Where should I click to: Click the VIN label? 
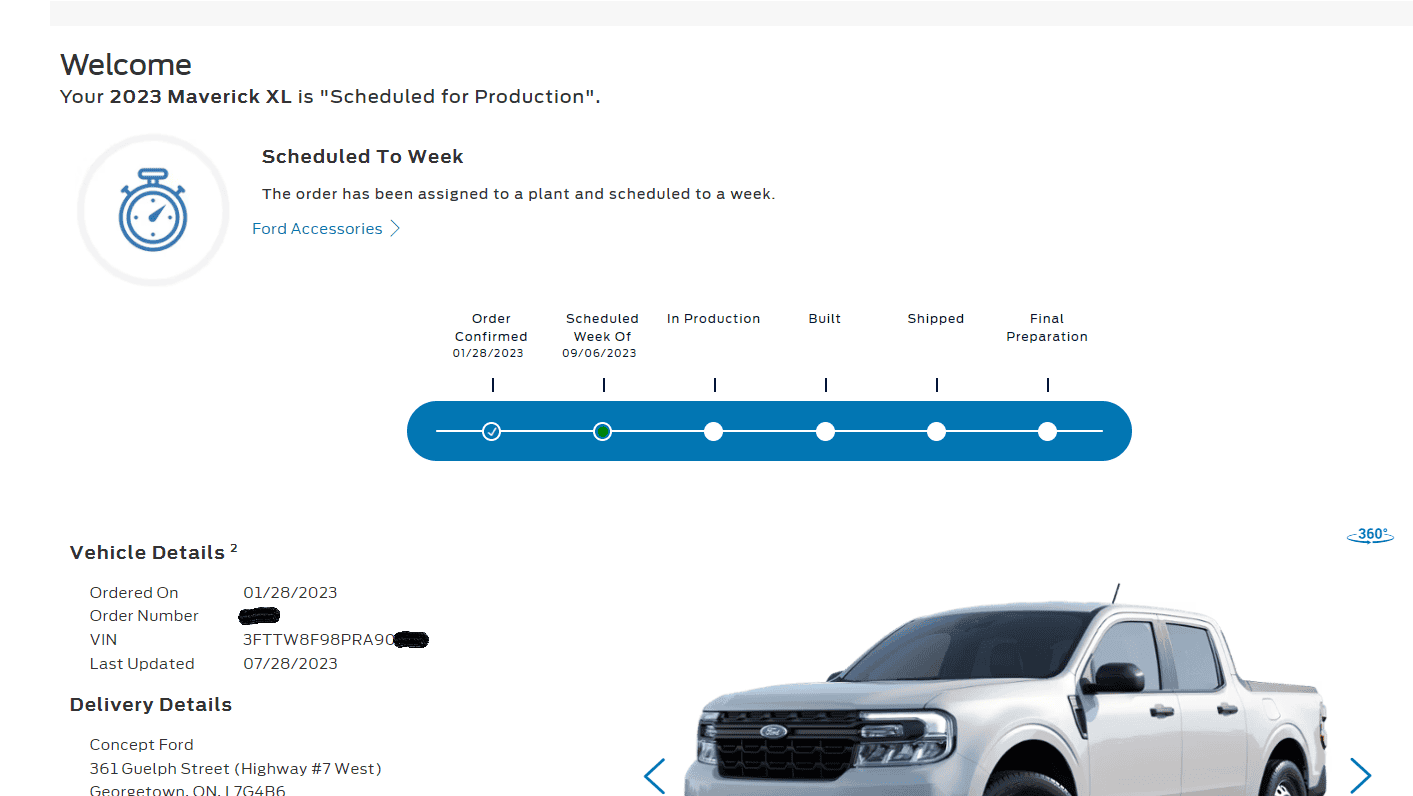103,640
